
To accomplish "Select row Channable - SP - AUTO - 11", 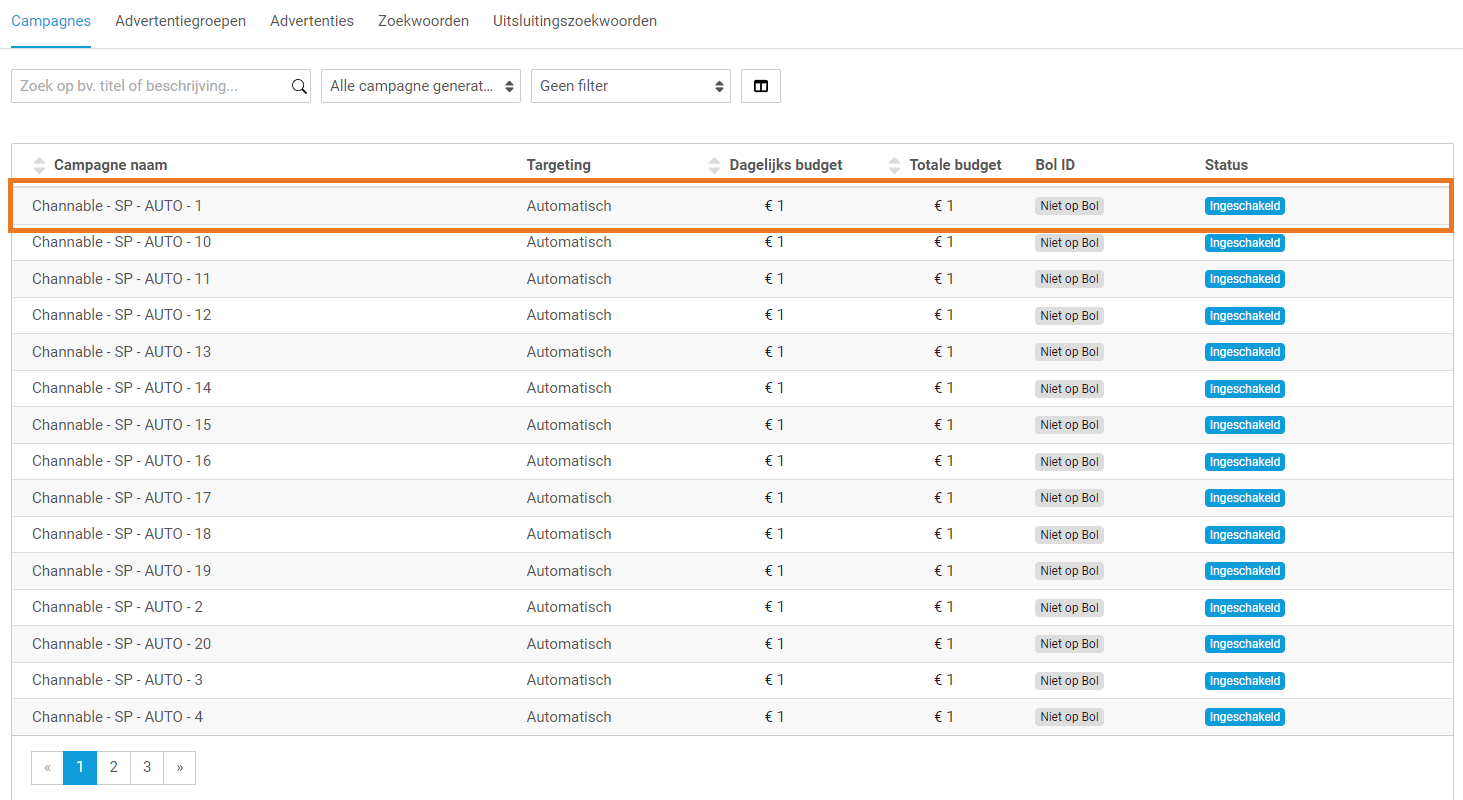I will click(732, 279).
